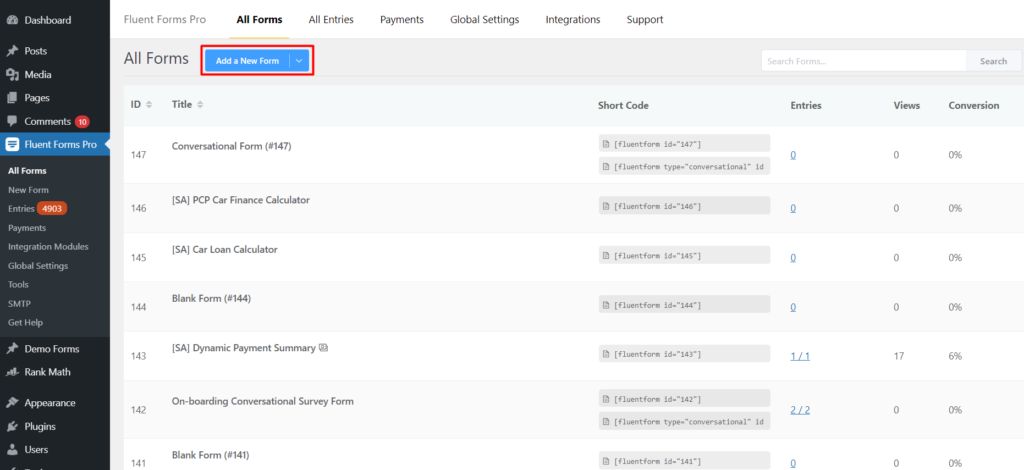
Task: Sort forms by Title column arrows
Action: pyautogui.click(x=200, y=105)
